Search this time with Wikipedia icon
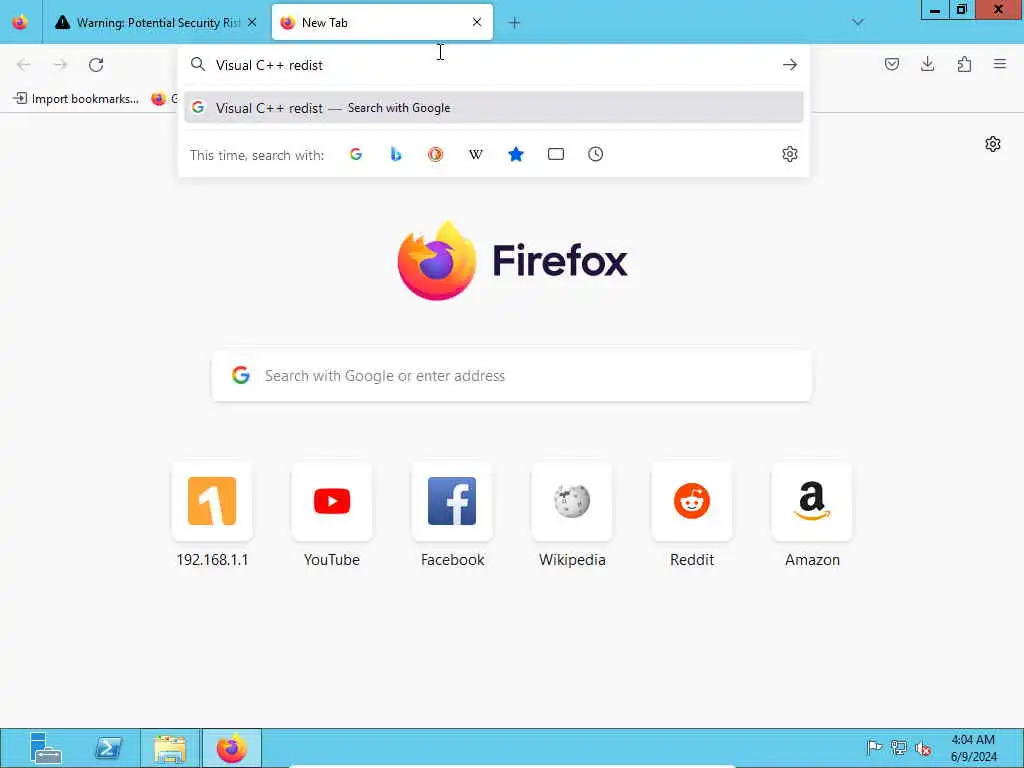This screenshot has width=1024, height=768. point(475,154)
